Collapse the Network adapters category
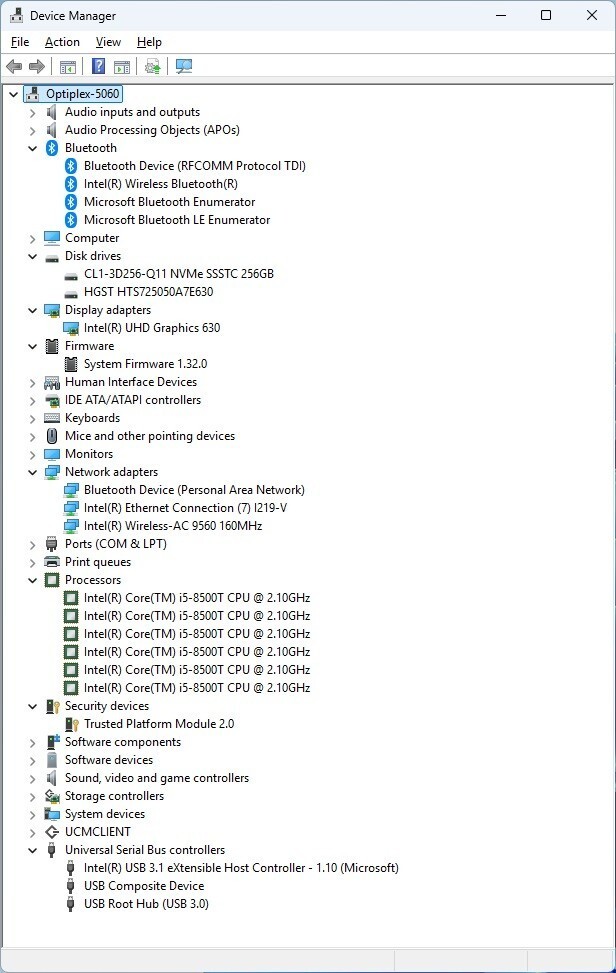Screen dimensions: 616x973 click(32, 472)
